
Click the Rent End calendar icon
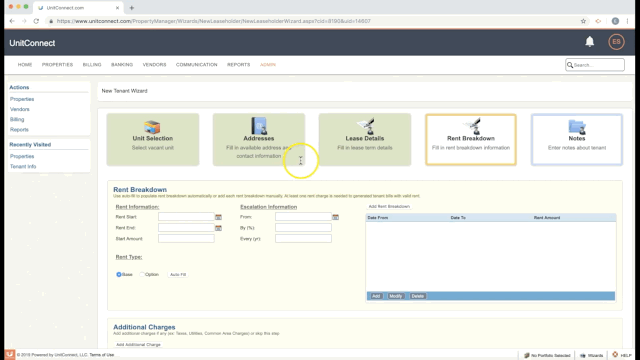[218, 228]
